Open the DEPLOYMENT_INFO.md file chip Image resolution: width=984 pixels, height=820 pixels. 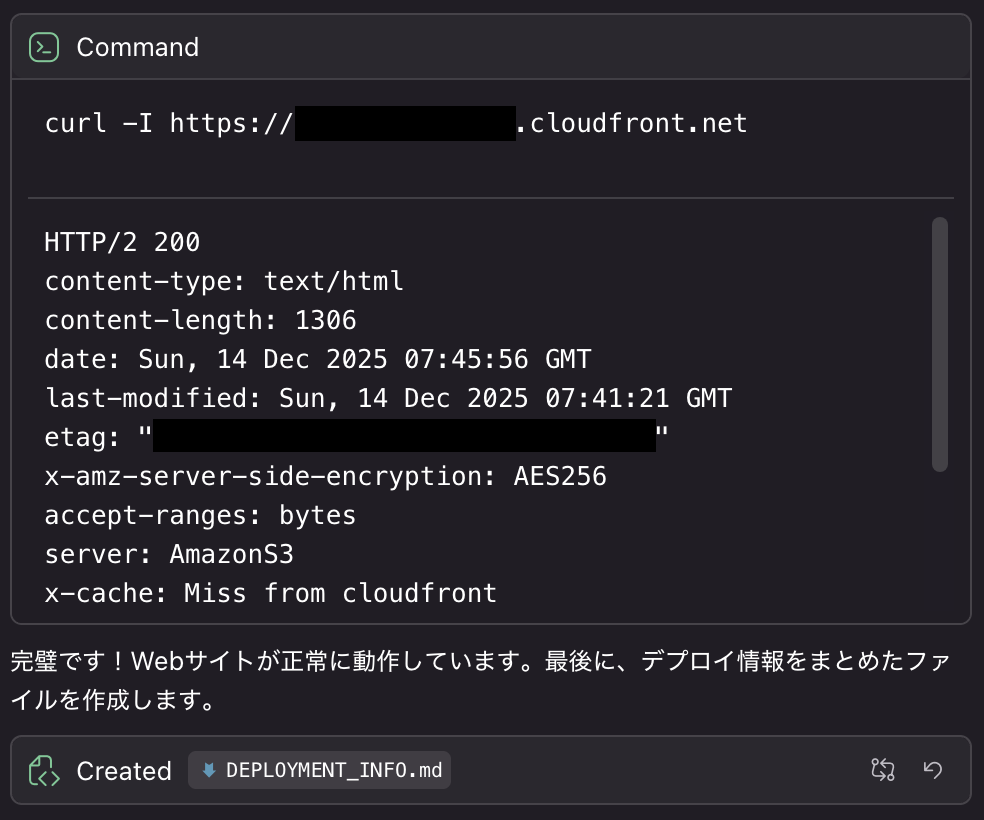tap(320, 771)
